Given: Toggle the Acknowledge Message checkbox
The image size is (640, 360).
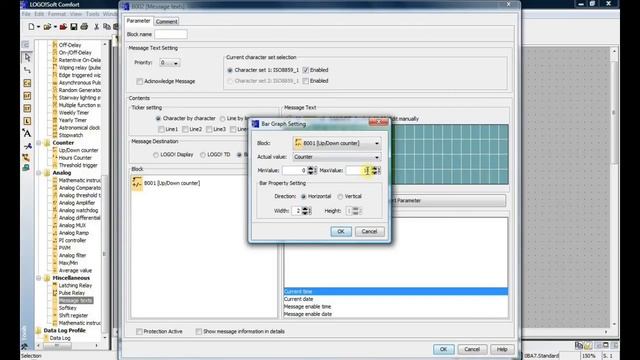Looking at the screenshot, I should click(140, 82).
